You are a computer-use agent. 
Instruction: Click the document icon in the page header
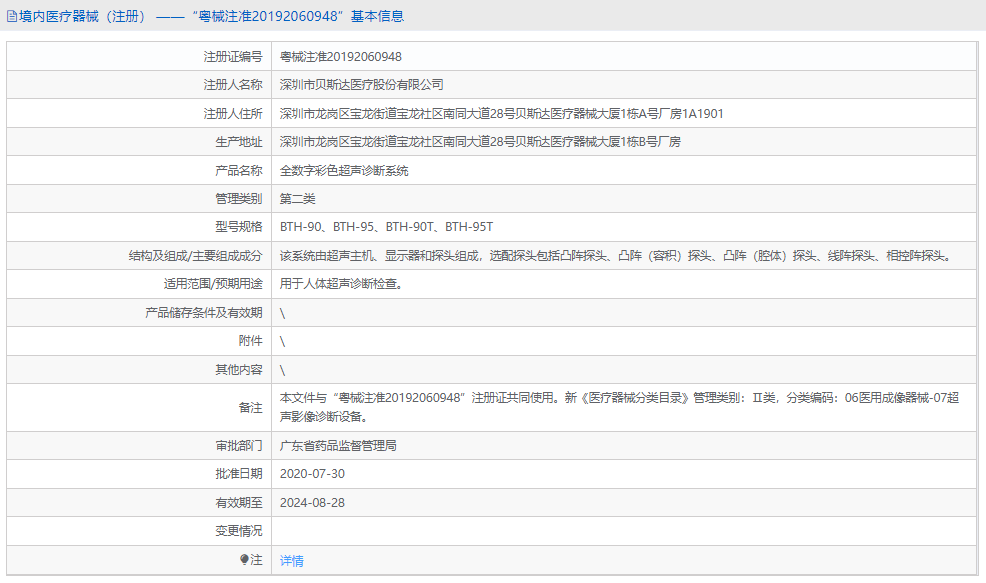pos(12,15)
